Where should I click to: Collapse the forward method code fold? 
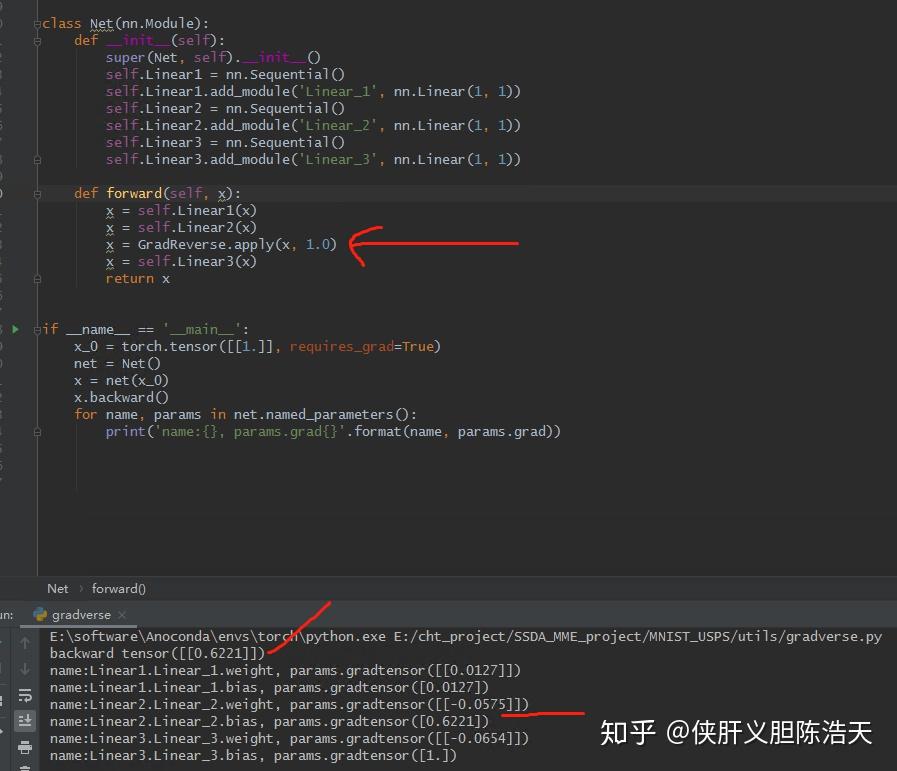[36, 192]
